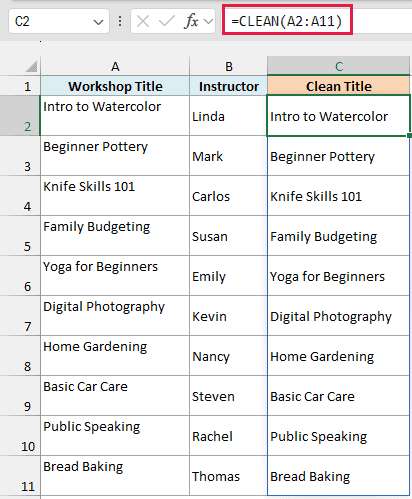Viewport: 412px width, 499px height.
Task: Select the row 5 header
Action: [20, 236]
